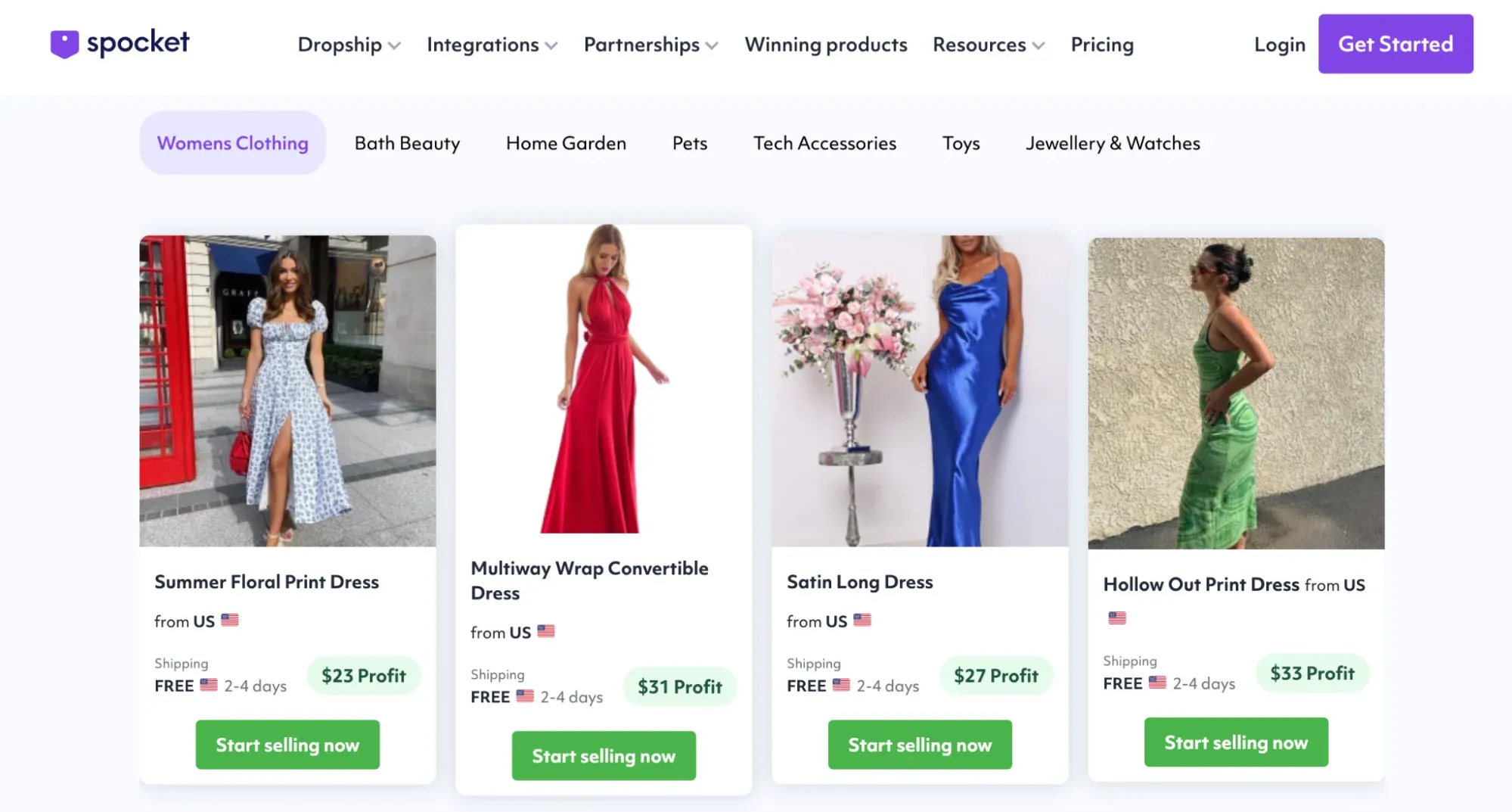This screenshot has height=812, width=1512.
Task: Select the Womens Clothing category tab
Action: (232, 143)
